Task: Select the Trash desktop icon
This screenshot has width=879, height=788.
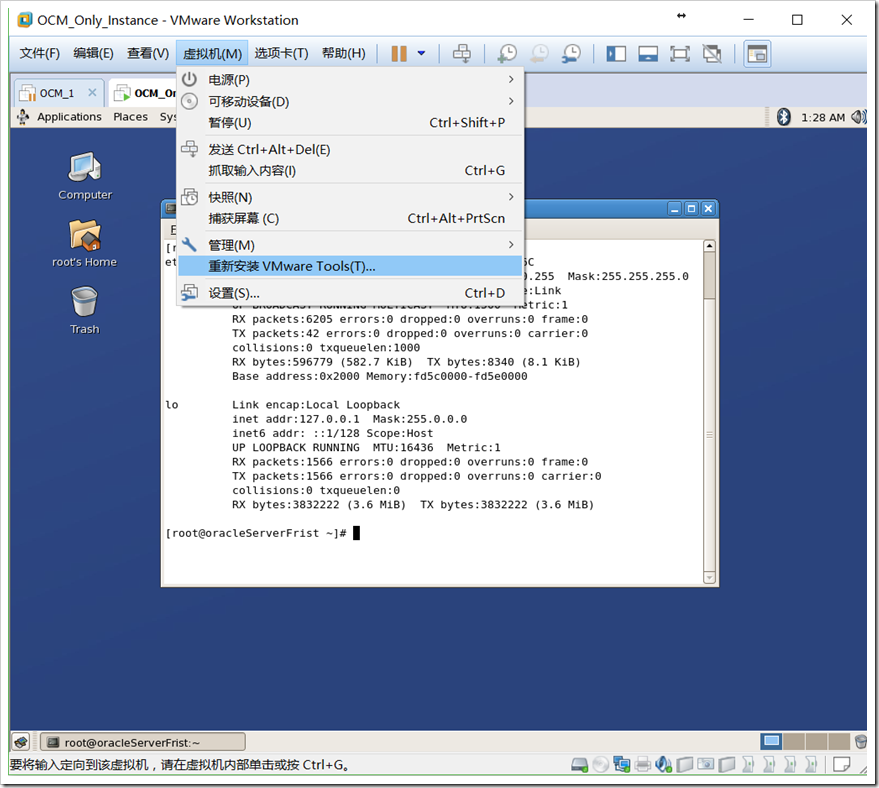Action: (x=85, y=310)
